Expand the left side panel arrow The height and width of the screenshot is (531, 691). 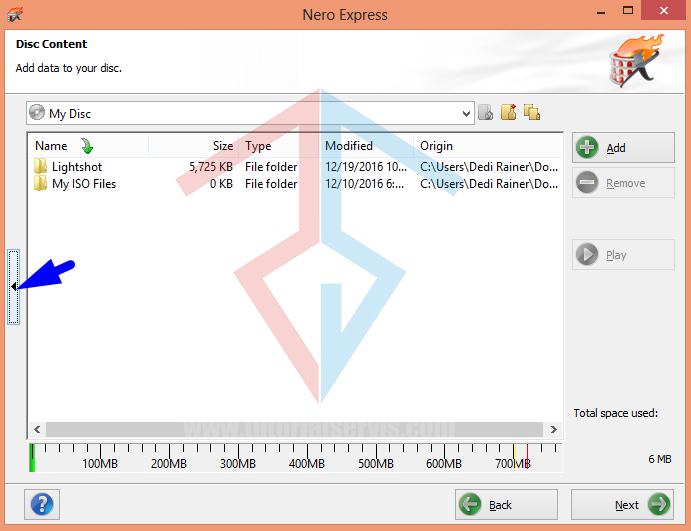coord(13,287)
